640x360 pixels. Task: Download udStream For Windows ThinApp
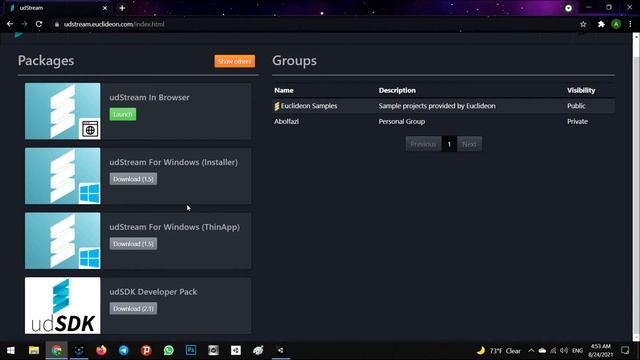tap(133, 244)
